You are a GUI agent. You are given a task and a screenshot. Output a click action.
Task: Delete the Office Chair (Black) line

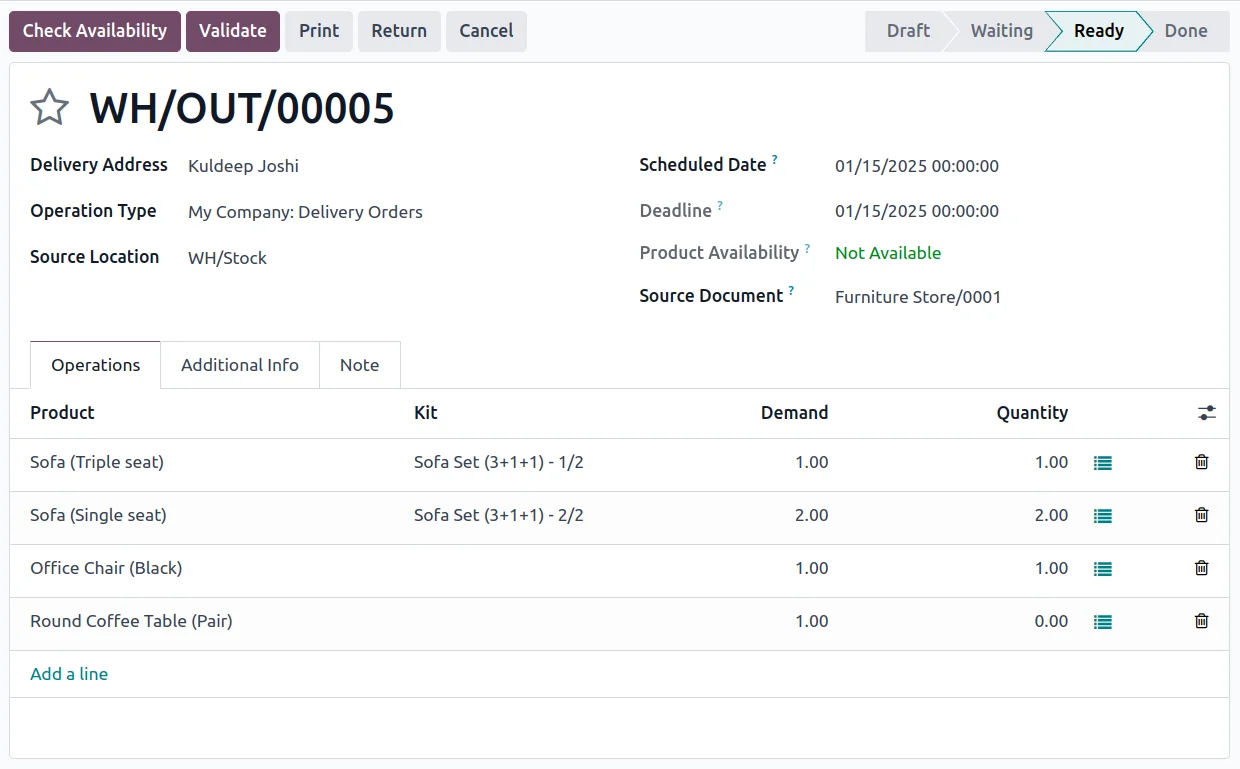1201,568
